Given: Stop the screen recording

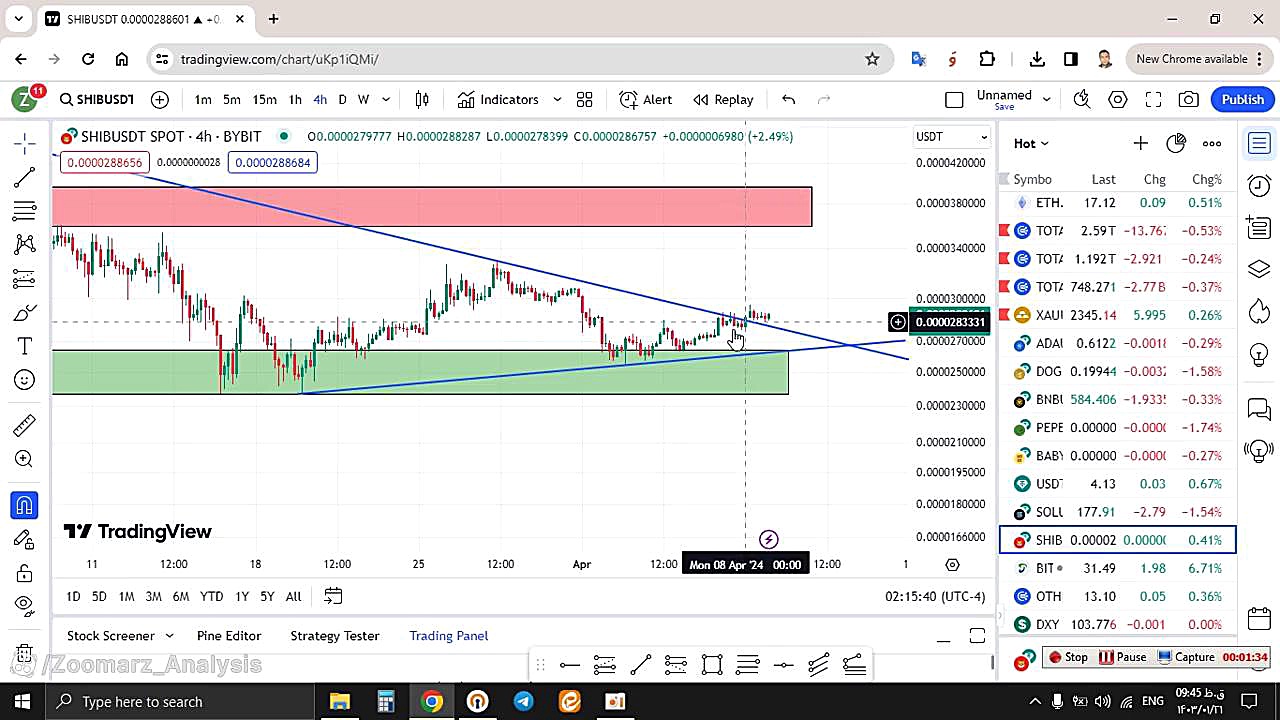Looking at the screenshot, I should click(x=1068, y=657).
